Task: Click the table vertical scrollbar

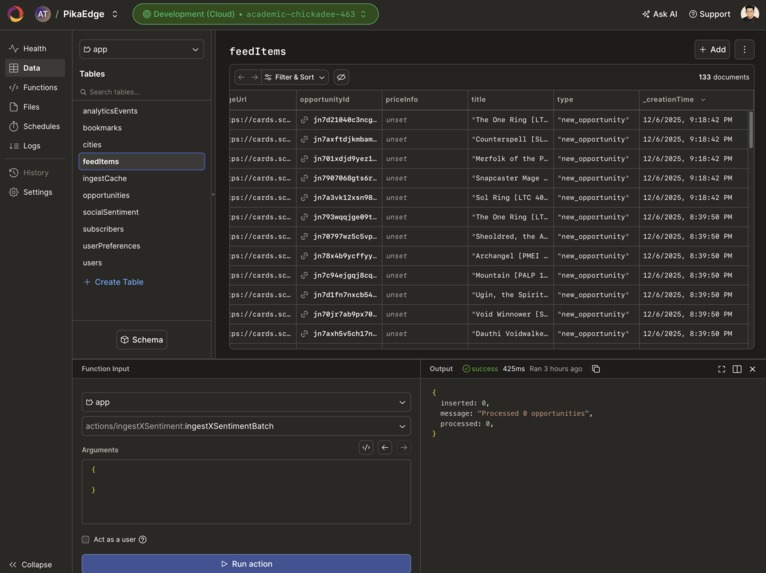Action: (751, 129)
